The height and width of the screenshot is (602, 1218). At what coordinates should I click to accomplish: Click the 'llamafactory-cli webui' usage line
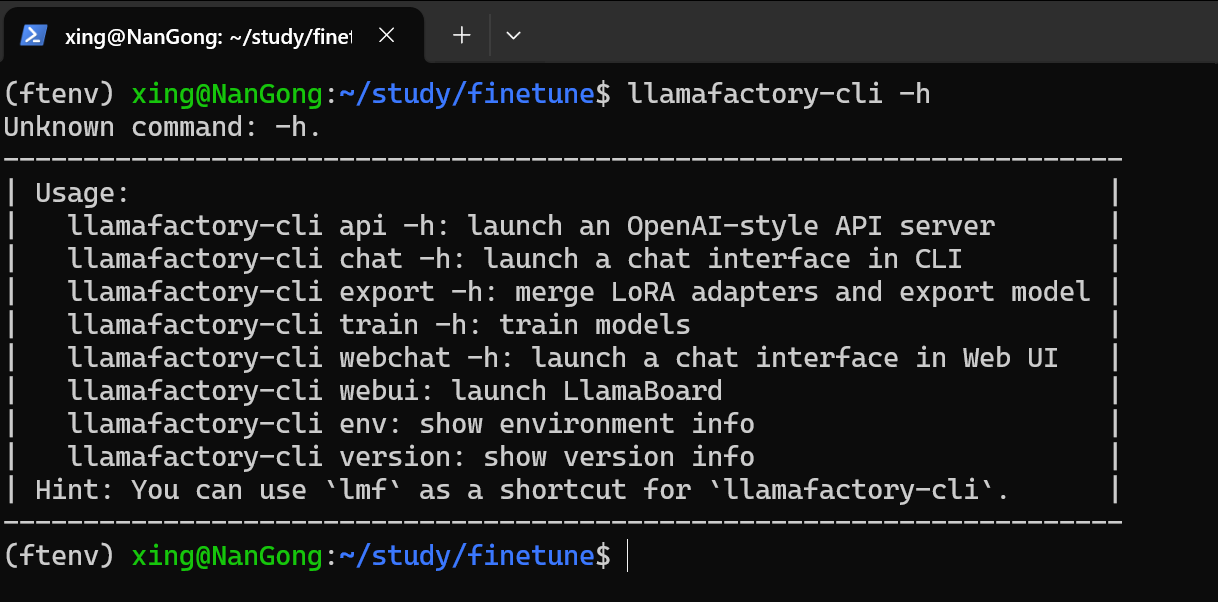(395, 391)
